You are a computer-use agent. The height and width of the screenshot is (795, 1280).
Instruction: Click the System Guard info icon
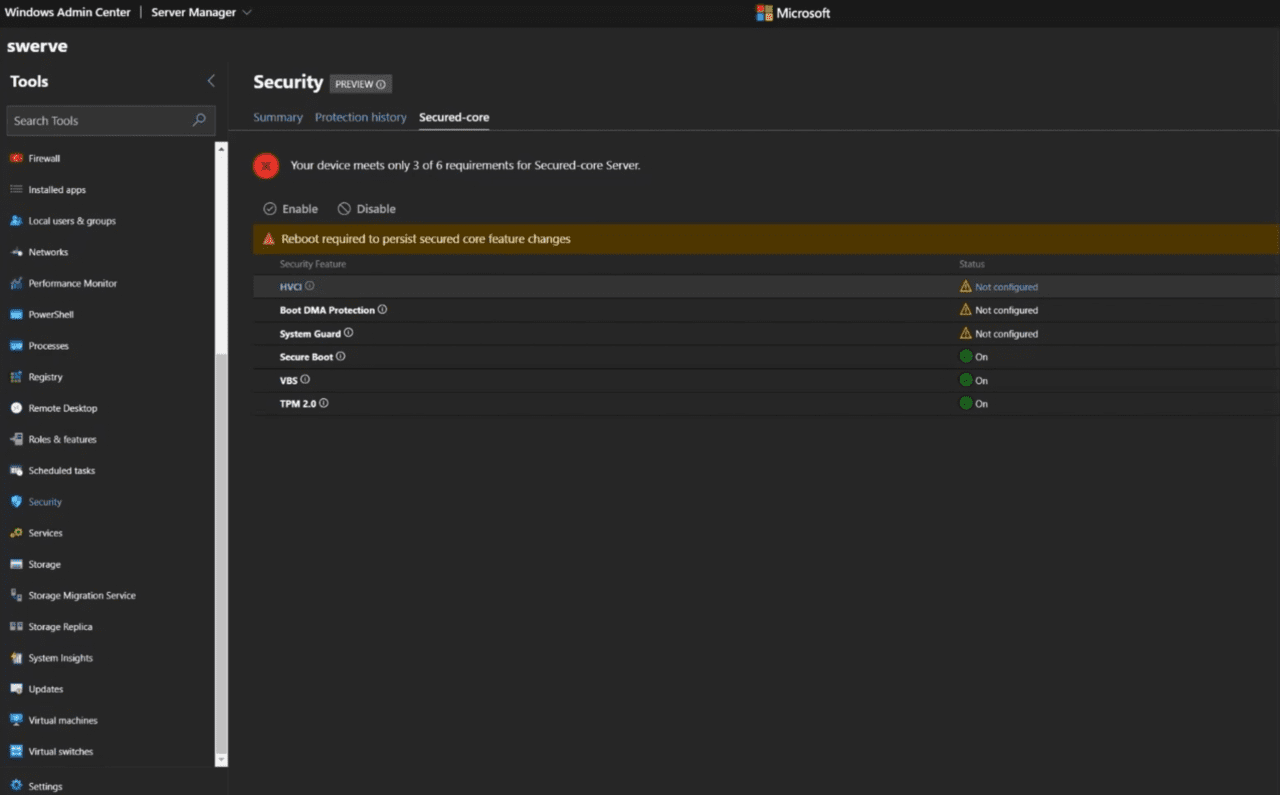[x=348, y=333]
